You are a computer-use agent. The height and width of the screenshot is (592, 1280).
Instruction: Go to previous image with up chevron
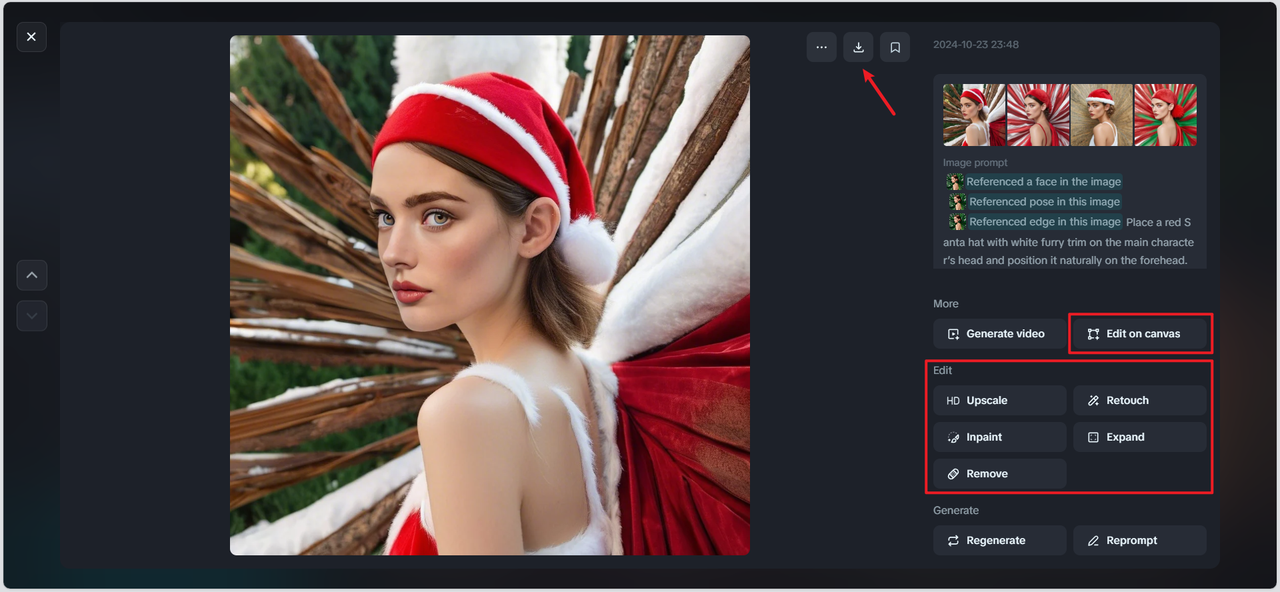coord(32,275)
